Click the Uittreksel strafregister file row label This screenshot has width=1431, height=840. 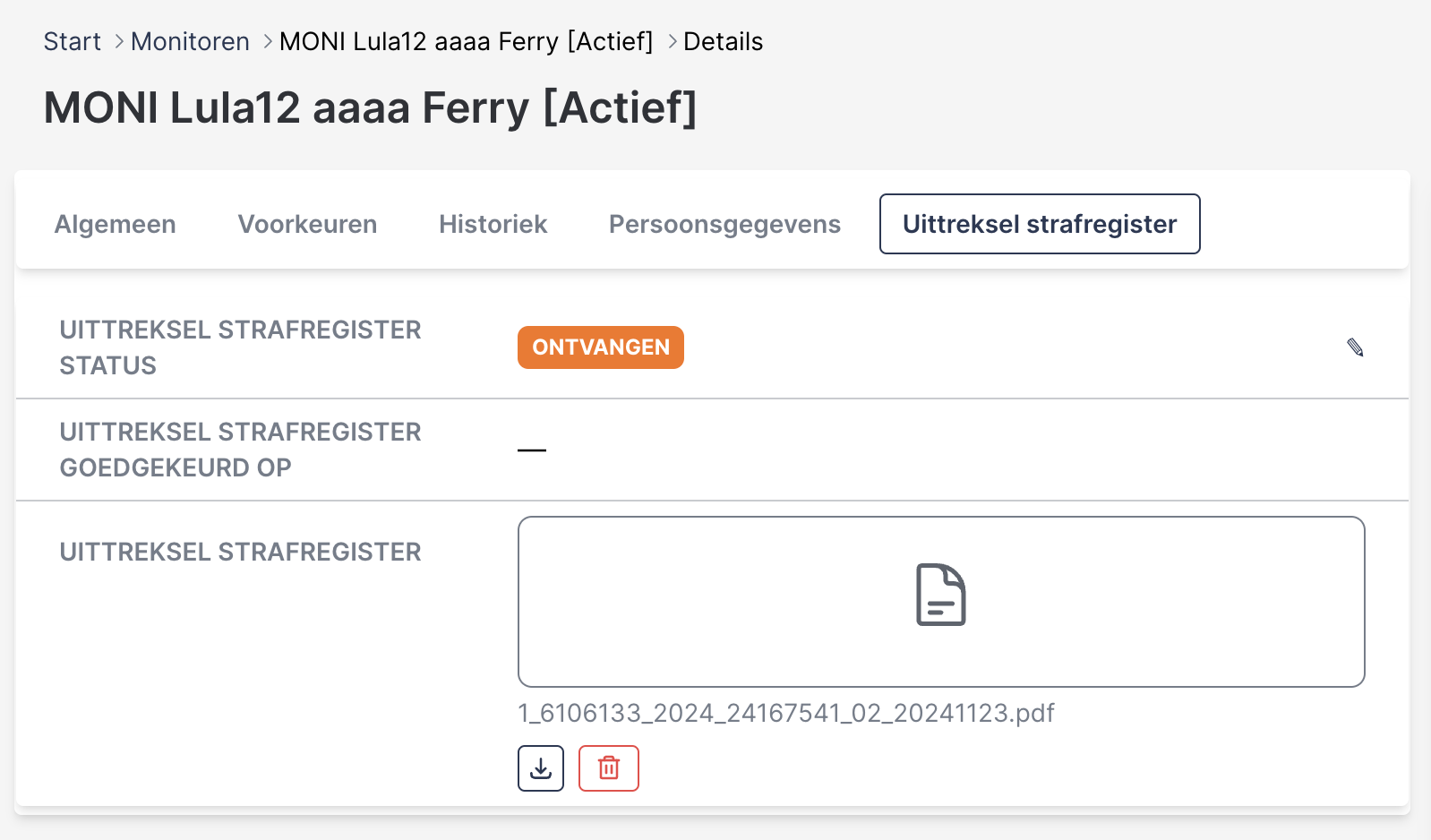240,552
